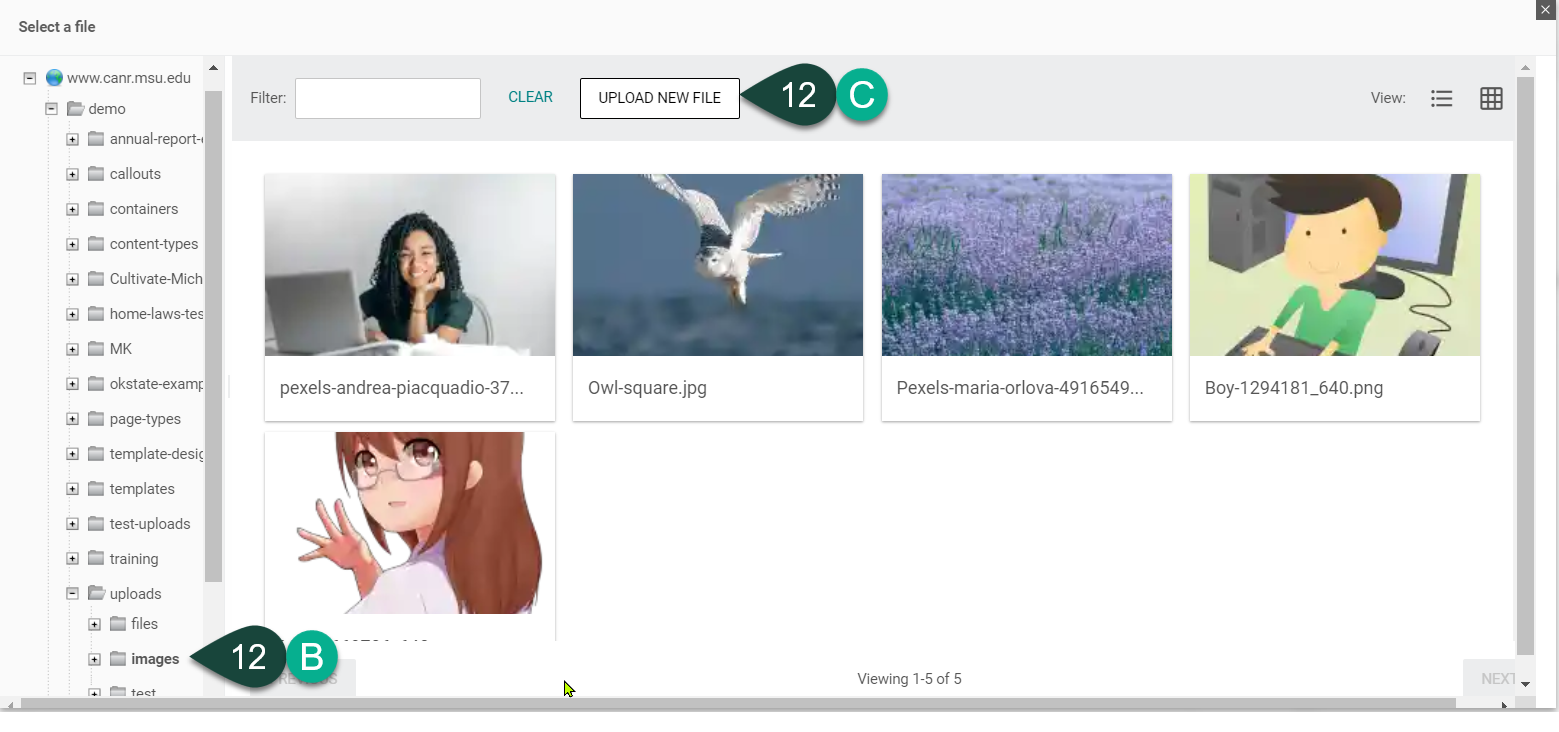Viewport: 1559px width, 732px height.
Task: Expand the test-uploads folder
Action: tap(71, 523)
